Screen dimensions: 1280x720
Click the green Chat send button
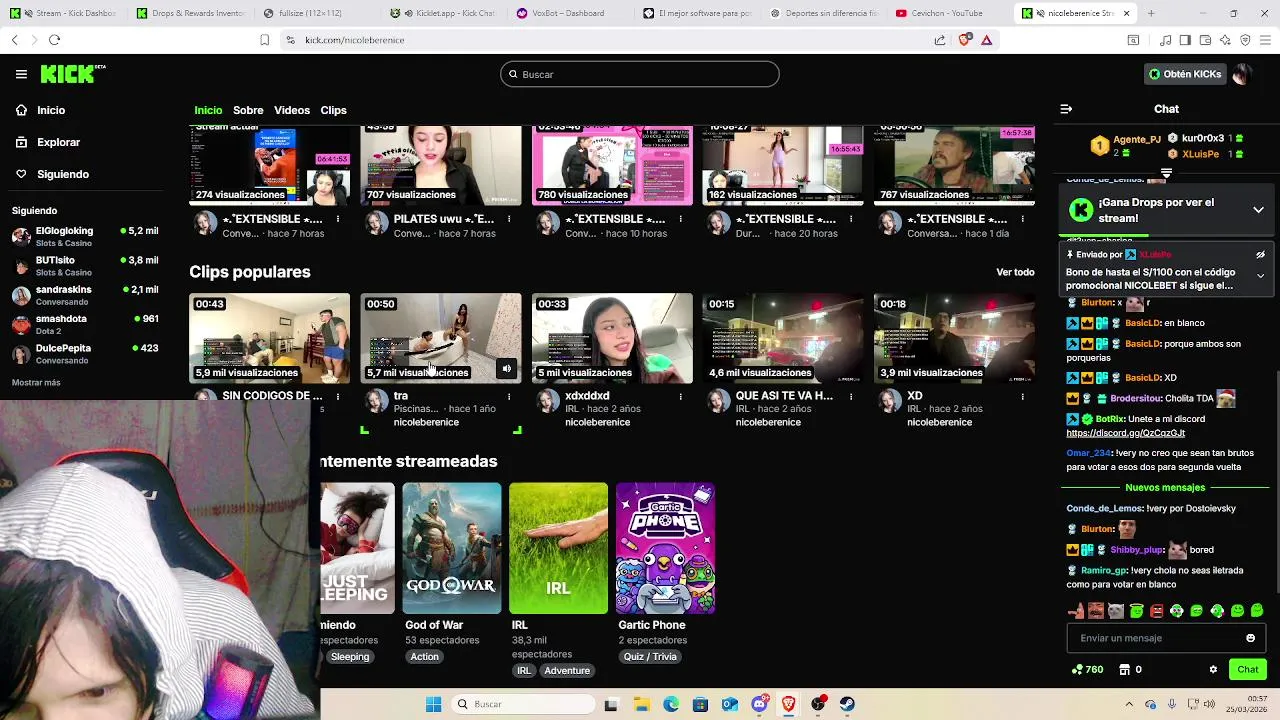tap(1248, 670)
